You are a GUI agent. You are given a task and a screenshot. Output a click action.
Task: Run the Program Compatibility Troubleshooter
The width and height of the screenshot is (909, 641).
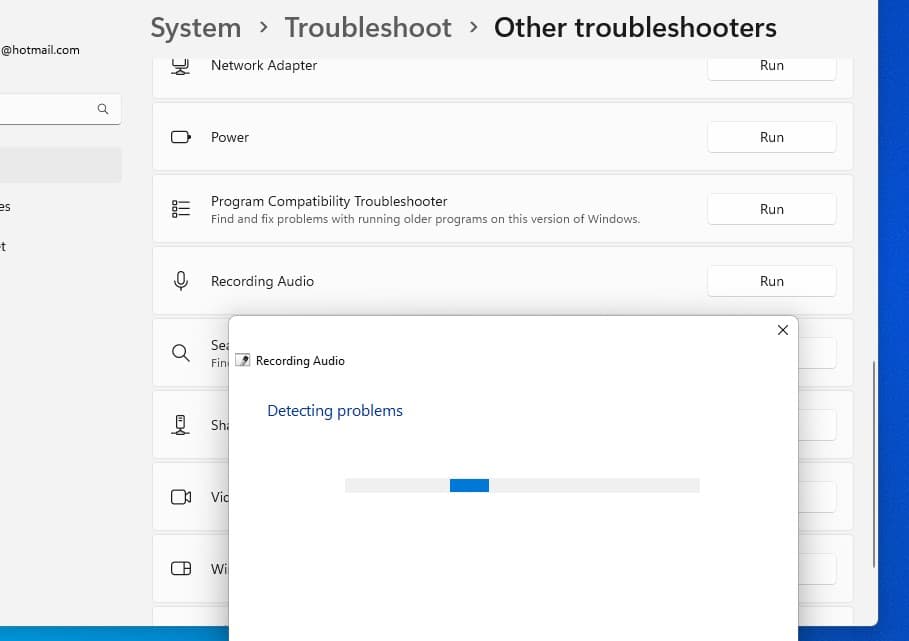(771, 209)
